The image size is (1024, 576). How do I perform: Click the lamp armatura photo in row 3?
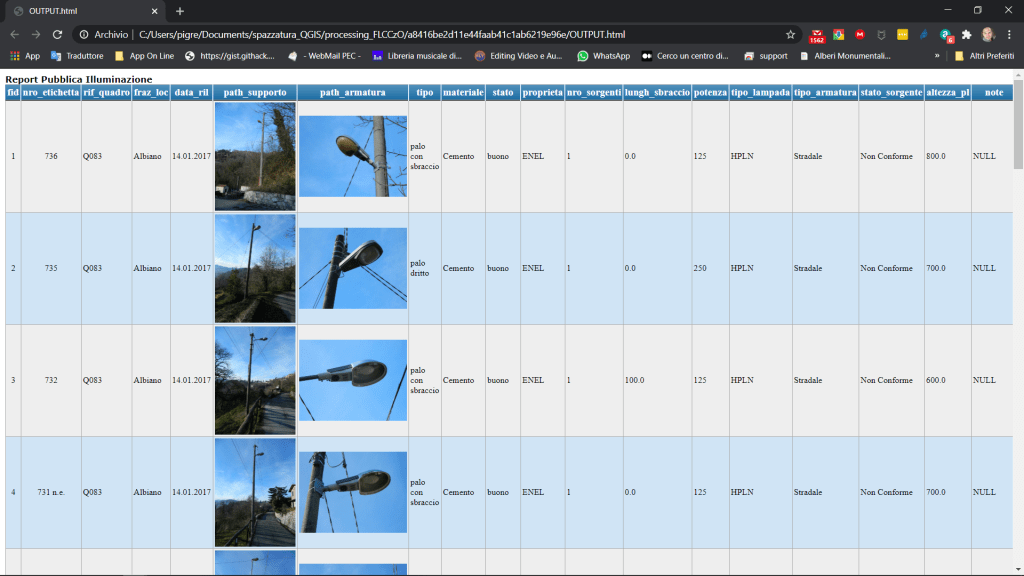[x=352, y=380]
